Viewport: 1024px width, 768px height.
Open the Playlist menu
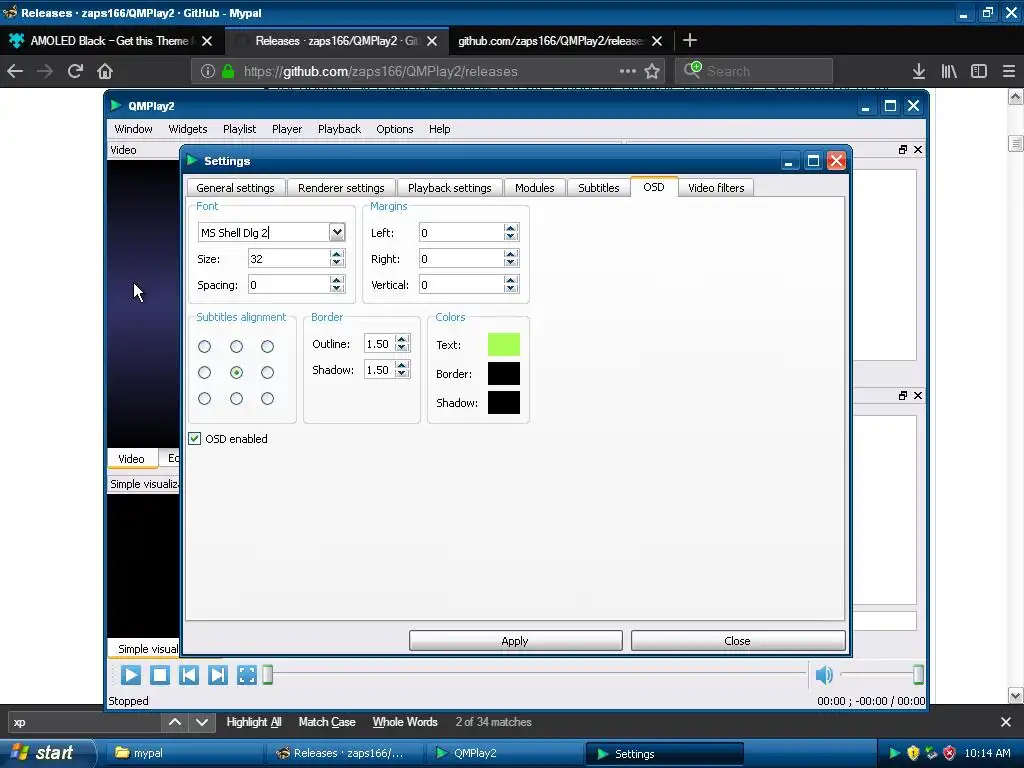tap(239, 129)
